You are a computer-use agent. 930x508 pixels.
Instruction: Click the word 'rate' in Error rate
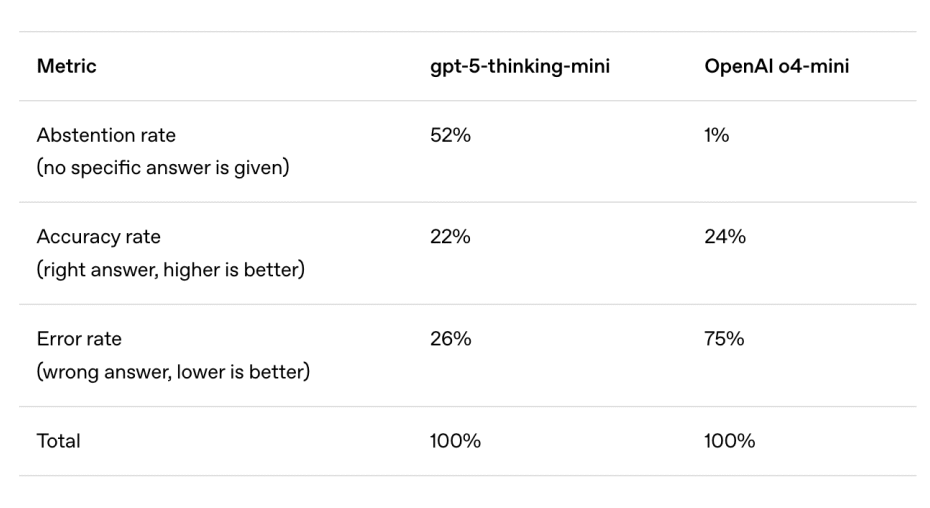click(x=104, y=339)
